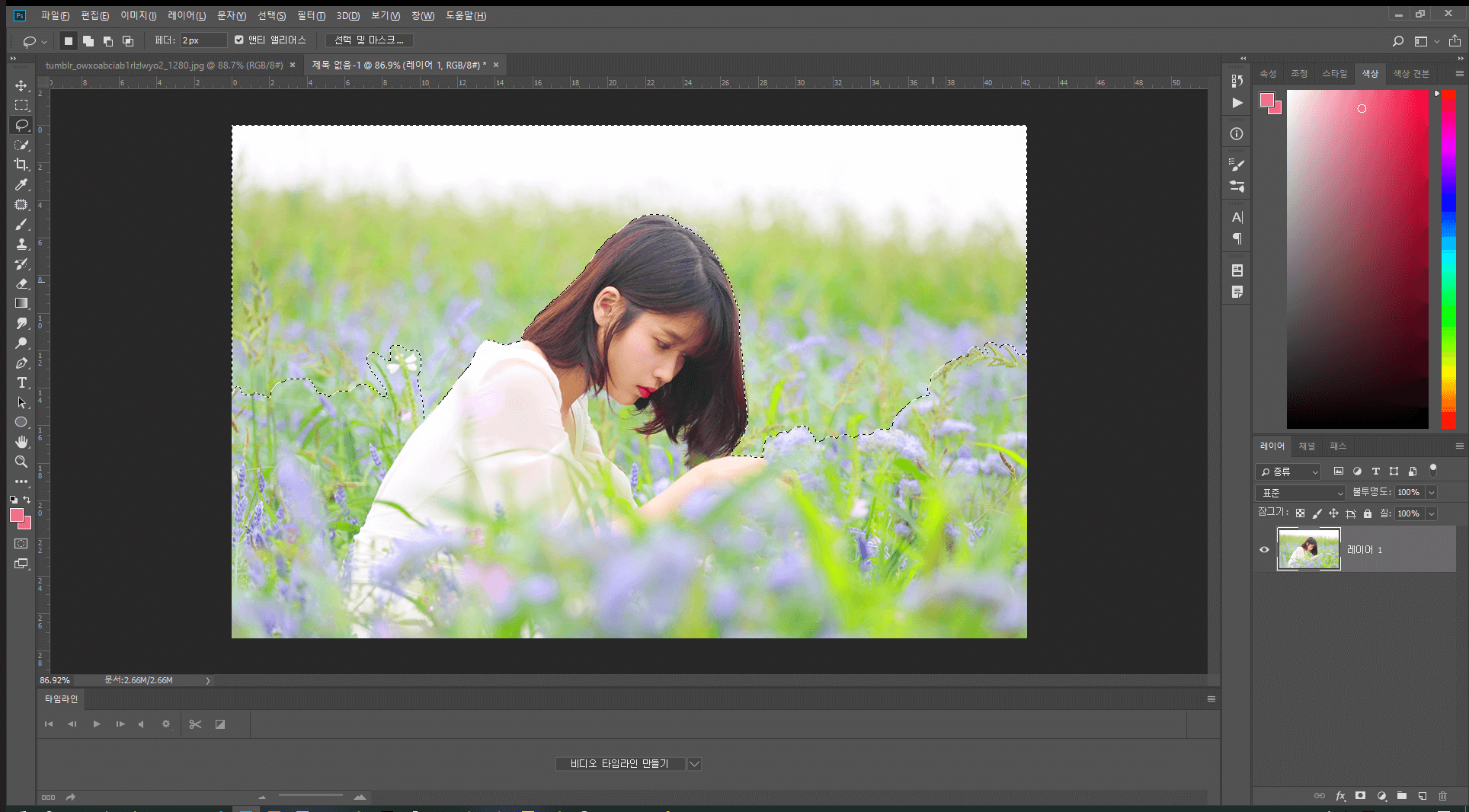This screenshot has width=1469, height=812.
Task: Click the 선택 및 마스크 button
Action: pos(370,40)
